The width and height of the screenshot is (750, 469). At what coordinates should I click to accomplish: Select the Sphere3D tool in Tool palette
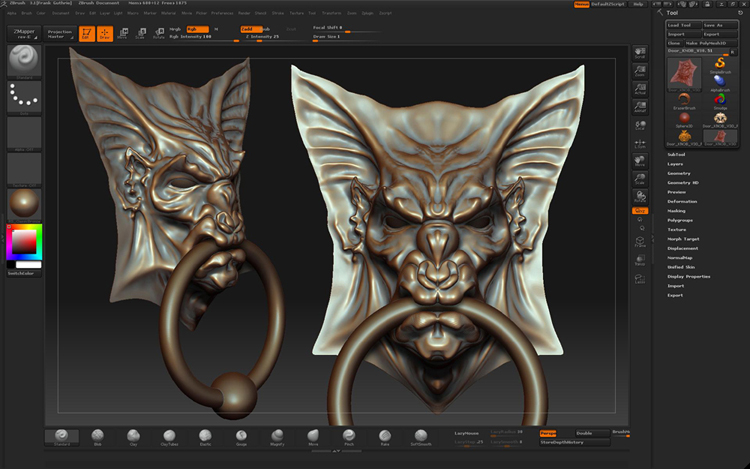[684, 120]
